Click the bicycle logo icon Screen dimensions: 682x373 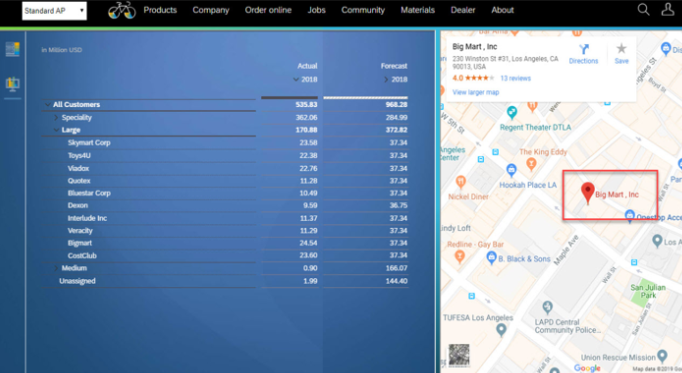click(122, 10)
